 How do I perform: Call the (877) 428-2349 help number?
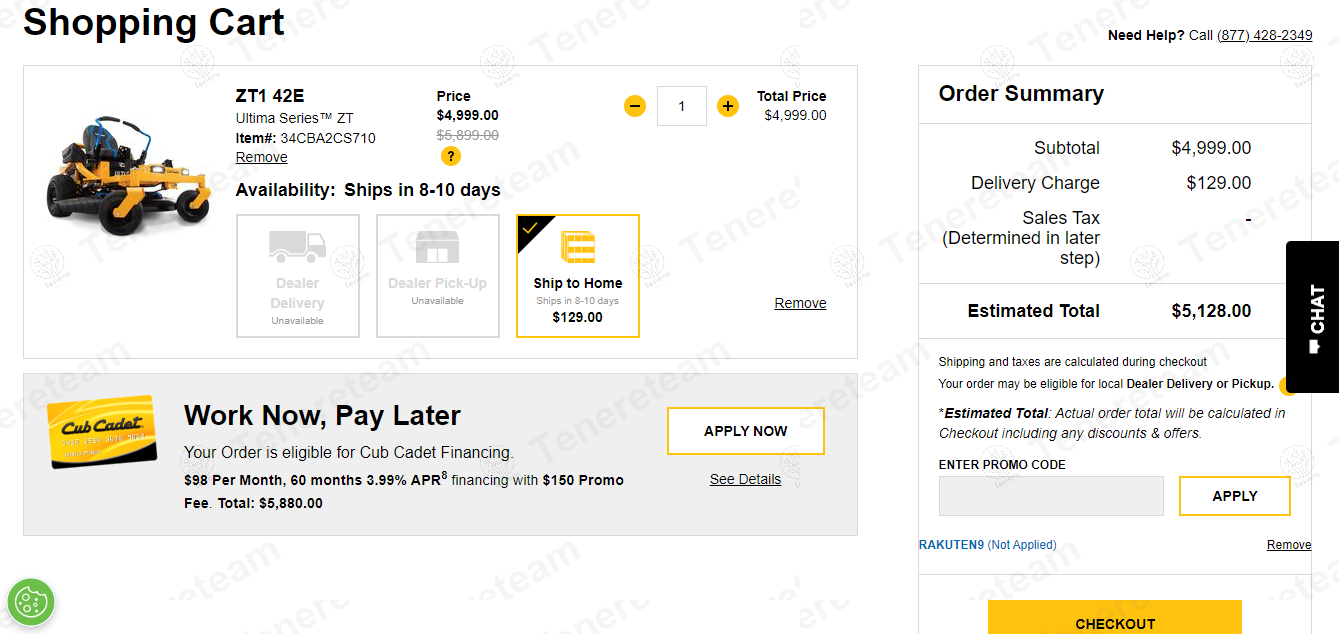(x=1264, y=35)
